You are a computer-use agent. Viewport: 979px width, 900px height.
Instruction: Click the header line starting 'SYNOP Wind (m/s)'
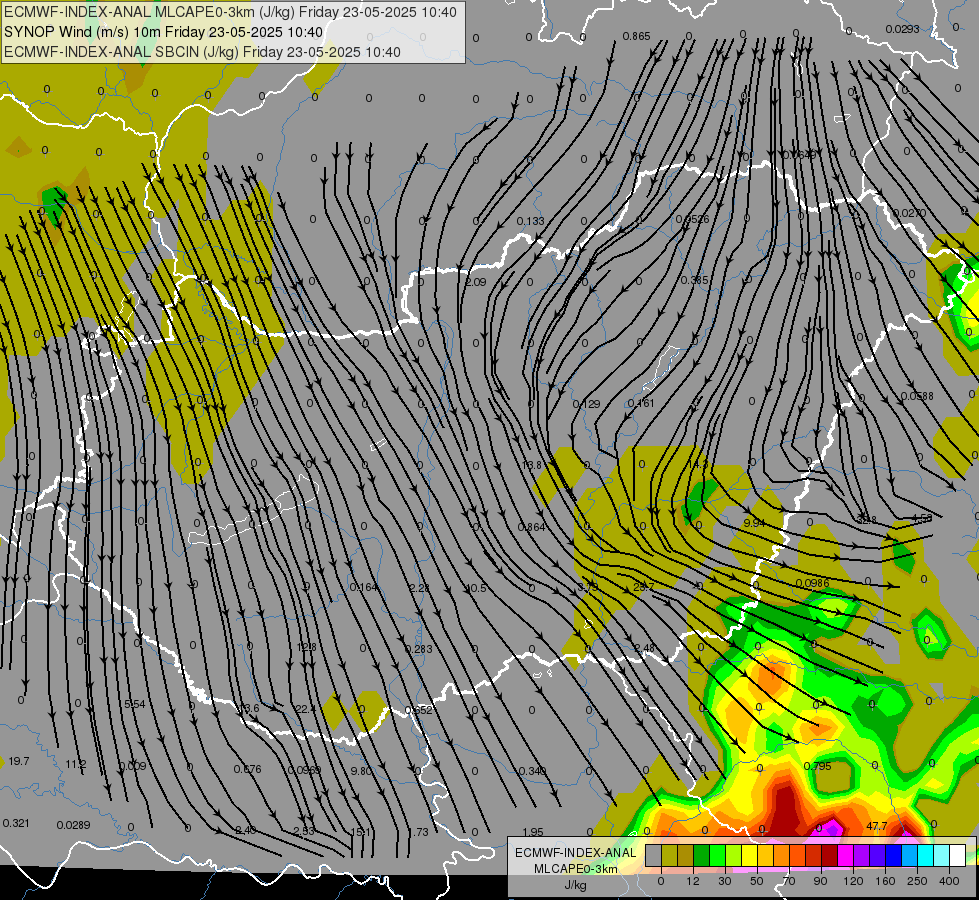[x=164, y=32]
